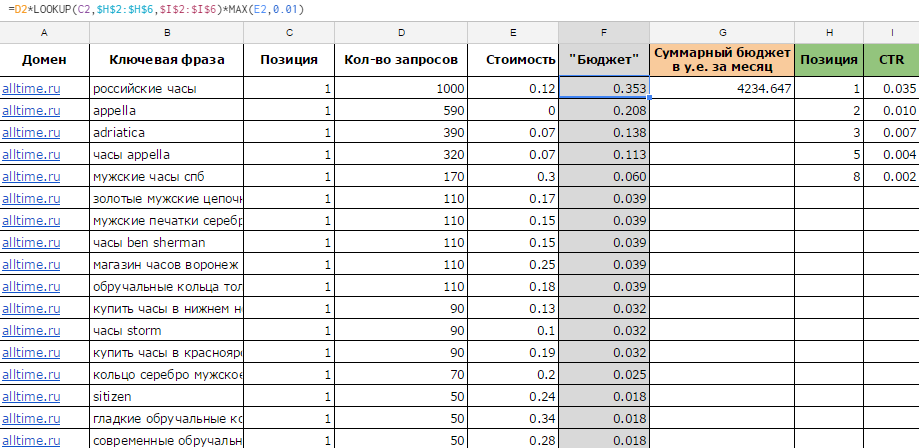Select column B header
Screen dimensions: 919x448
[166, 33]
